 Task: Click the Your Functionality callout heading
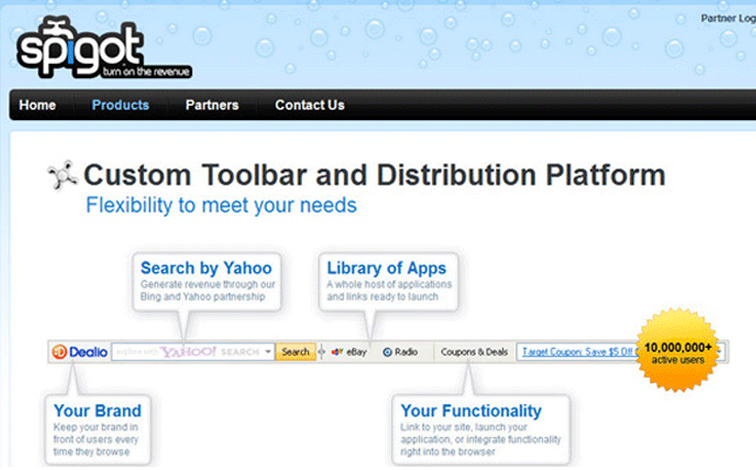[471, 411]
